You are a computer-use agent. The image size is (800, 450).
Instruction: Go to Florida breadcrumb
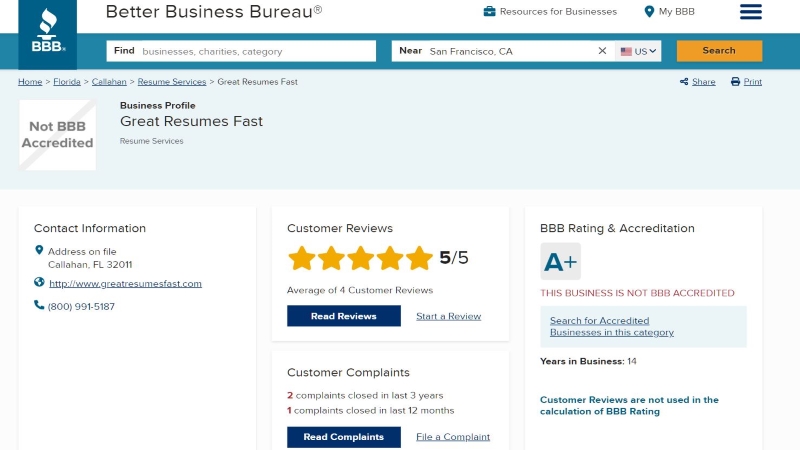[67, 82]
